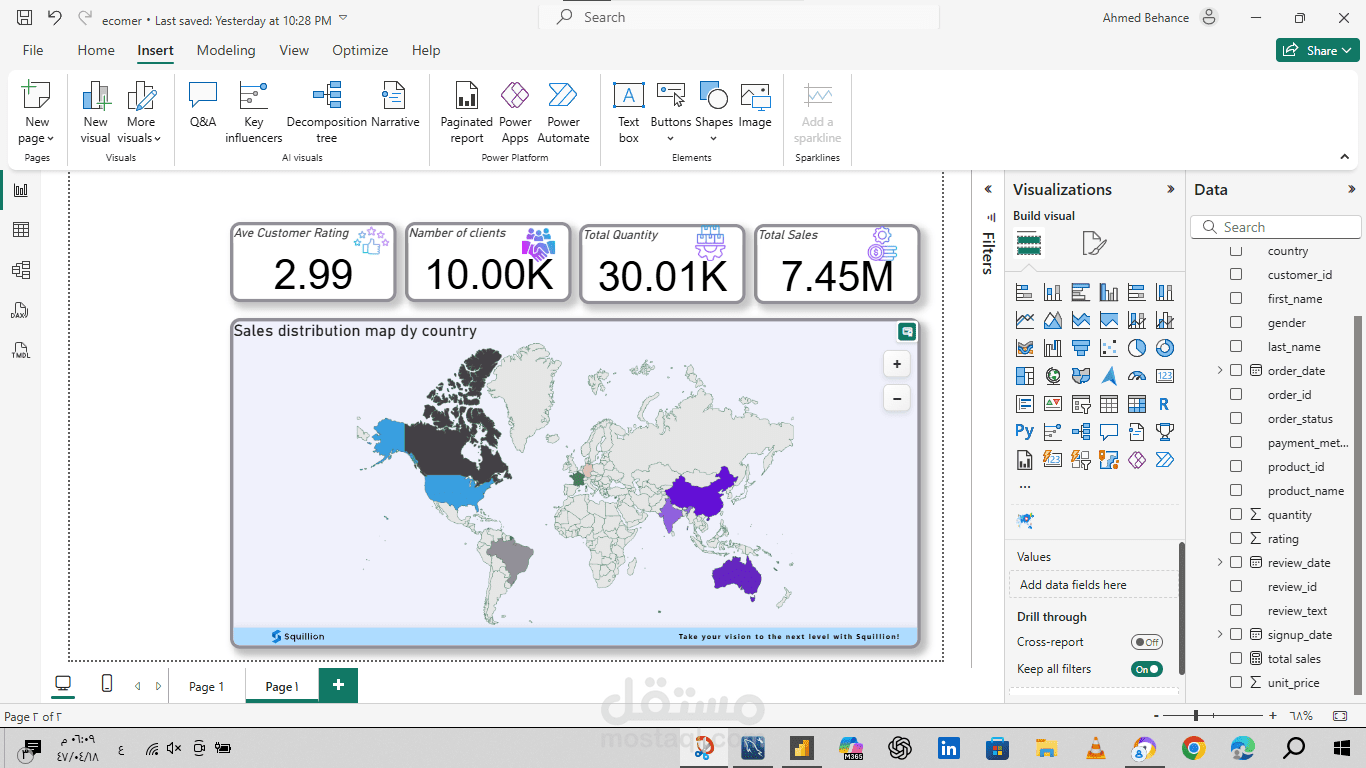Check the quantity field

pos(1236,515)
